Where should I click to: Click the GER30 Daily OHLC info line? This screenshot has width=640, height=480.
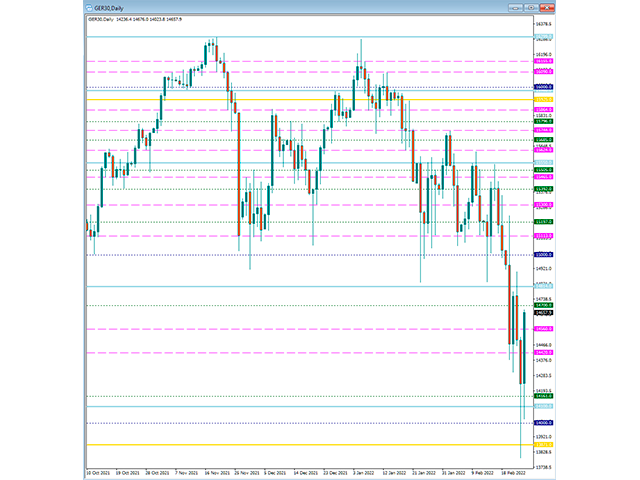pyautogui.click(x=135, y=19)
